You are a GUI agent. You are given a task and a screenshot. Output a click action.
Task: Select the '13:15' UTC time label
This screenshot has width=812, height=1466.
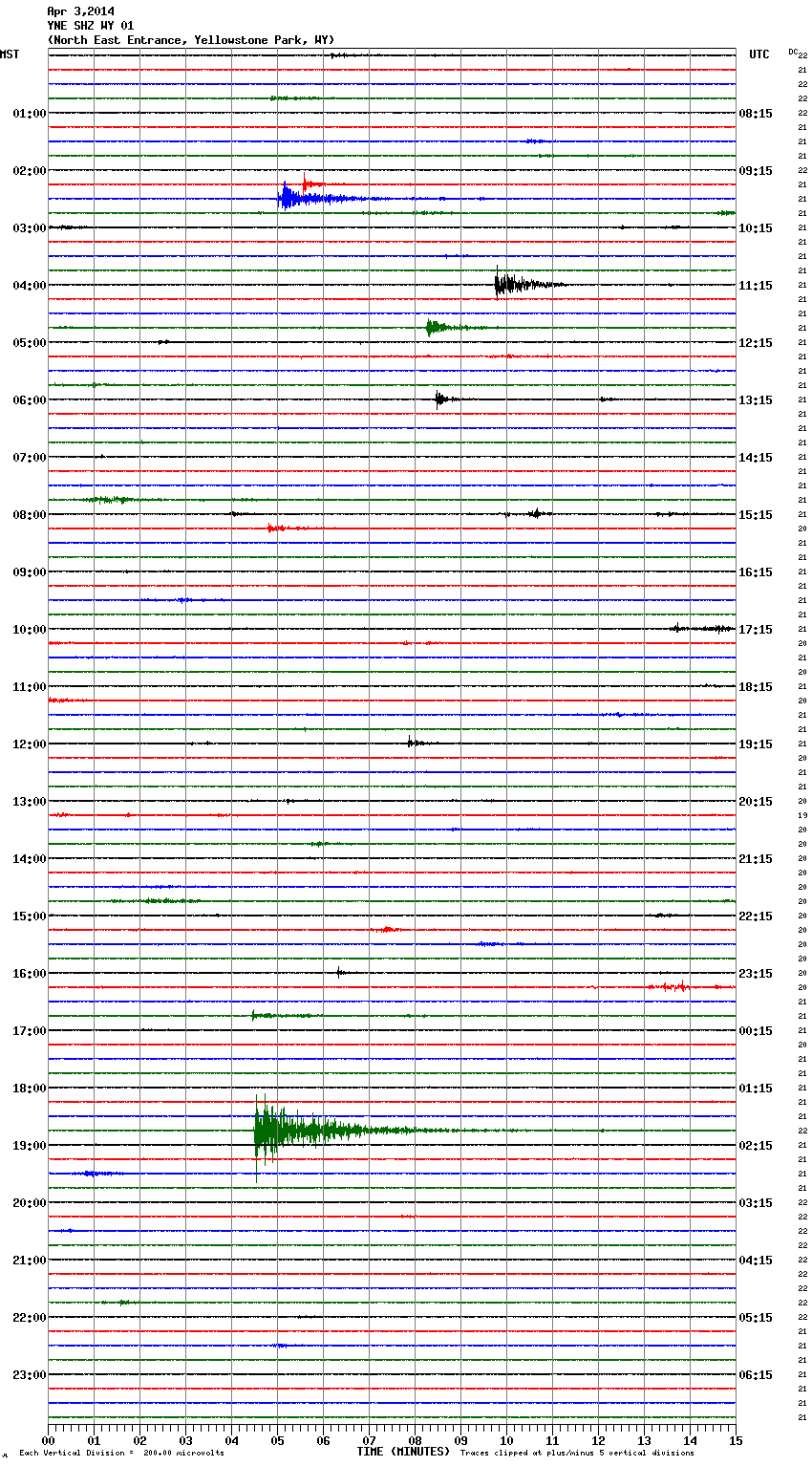click(x=756, y=400)
